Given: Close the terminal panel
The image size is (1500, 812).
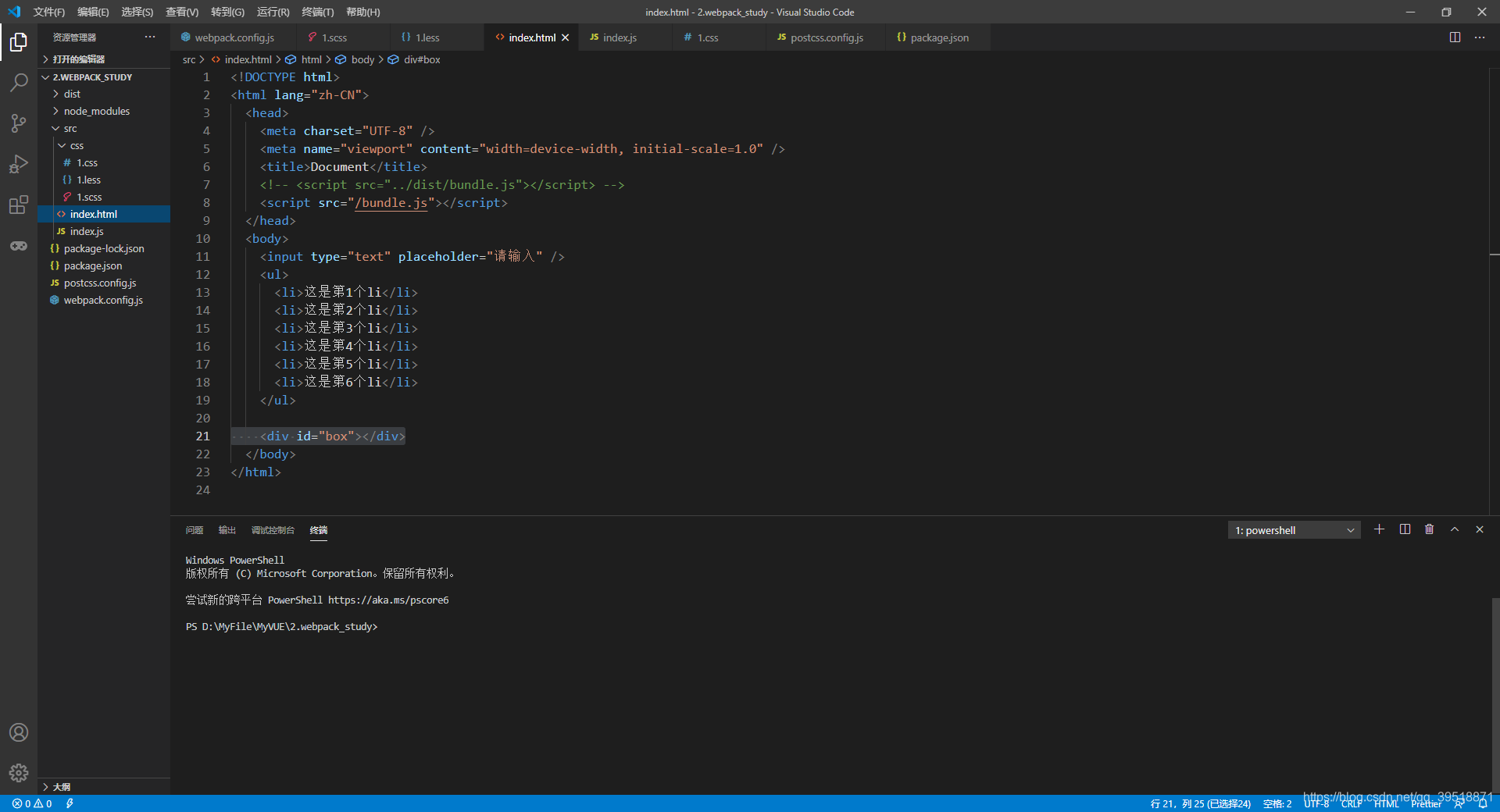Looking at the screenshot, I should [1480, 529].
